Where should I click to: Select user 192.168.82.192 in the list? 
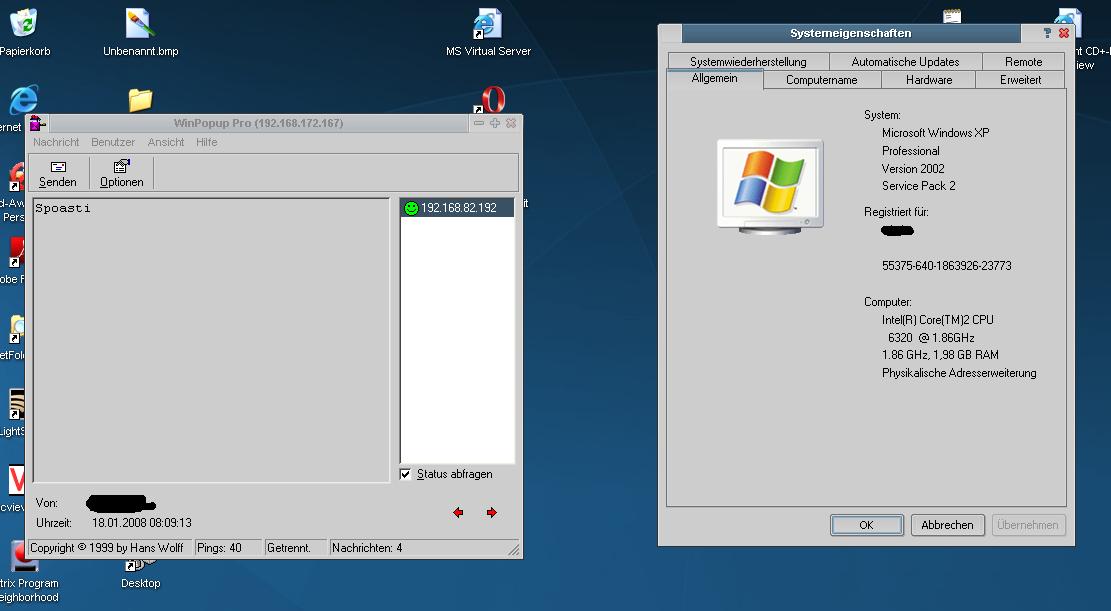(x=457, y=208)
